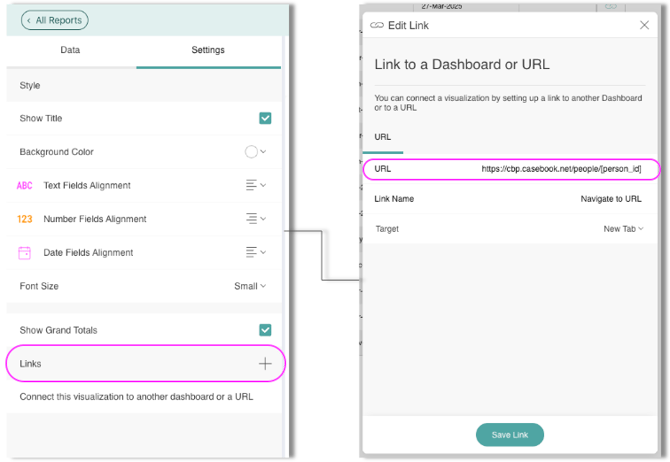The height and width of the screenshot is (462, 670).
Task: Go back to All Reports
Action: coord(54,20)
